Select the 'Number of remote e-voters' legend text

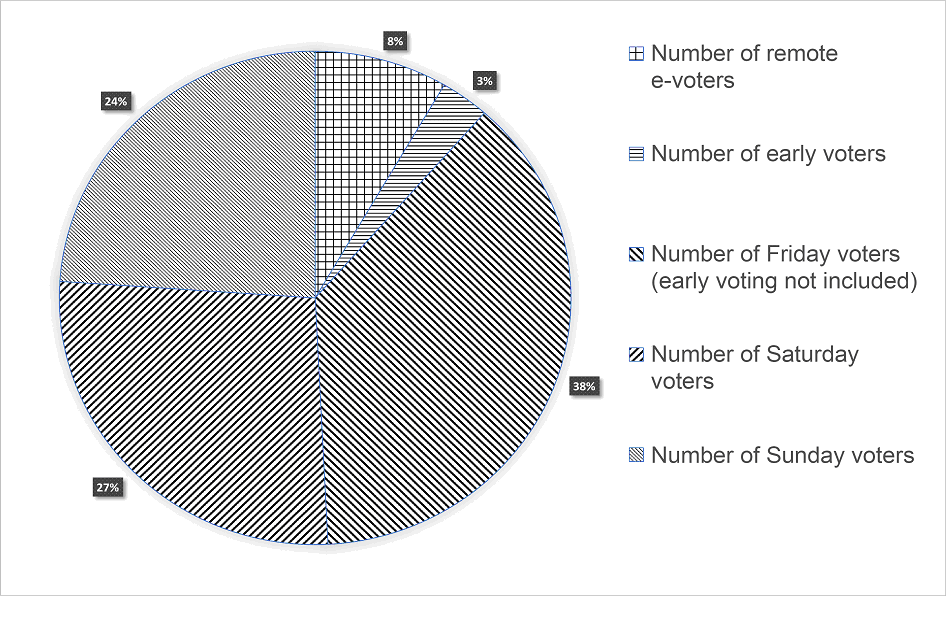click(x=743, y=67)
